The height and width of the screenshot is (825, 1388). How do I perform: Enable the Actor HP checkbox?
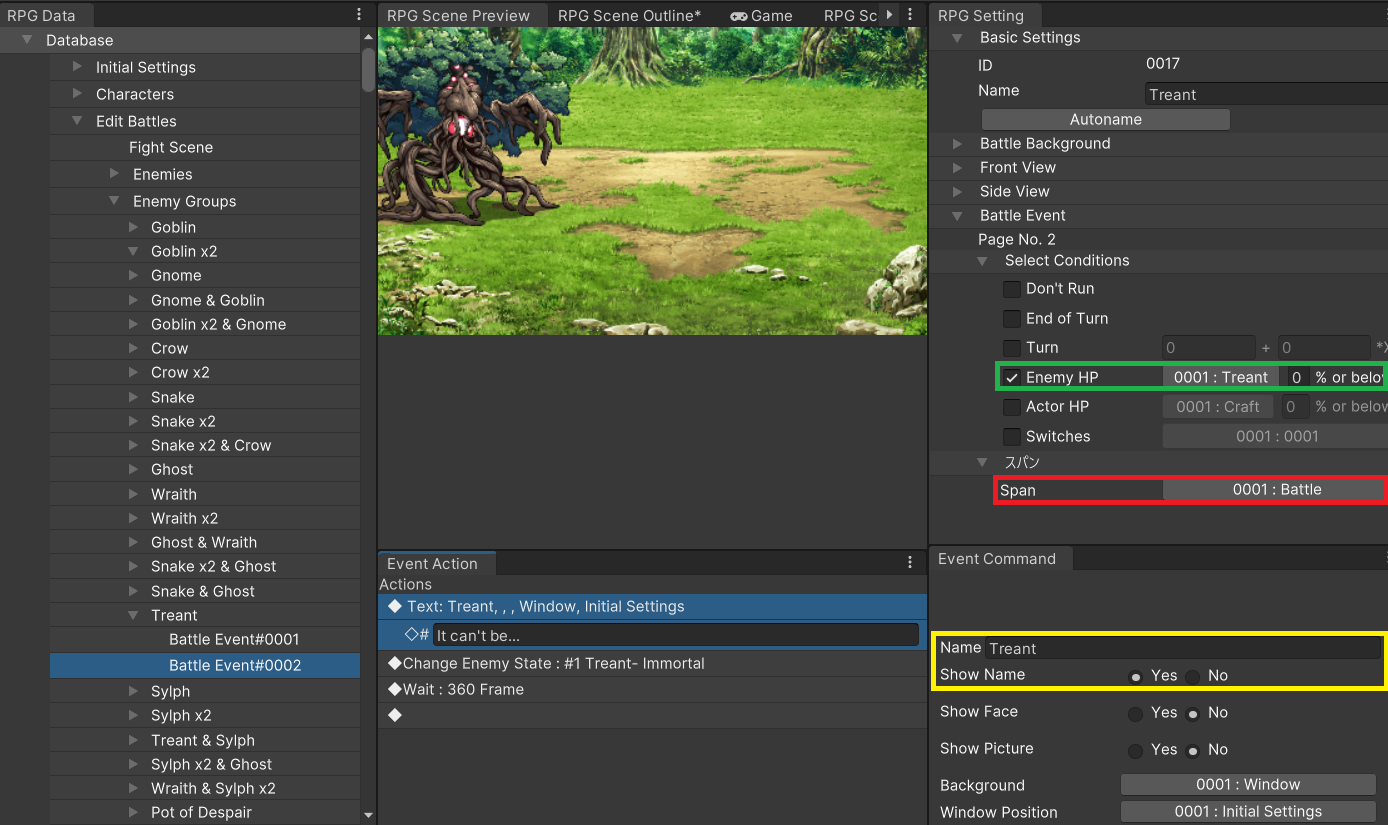1012,407
